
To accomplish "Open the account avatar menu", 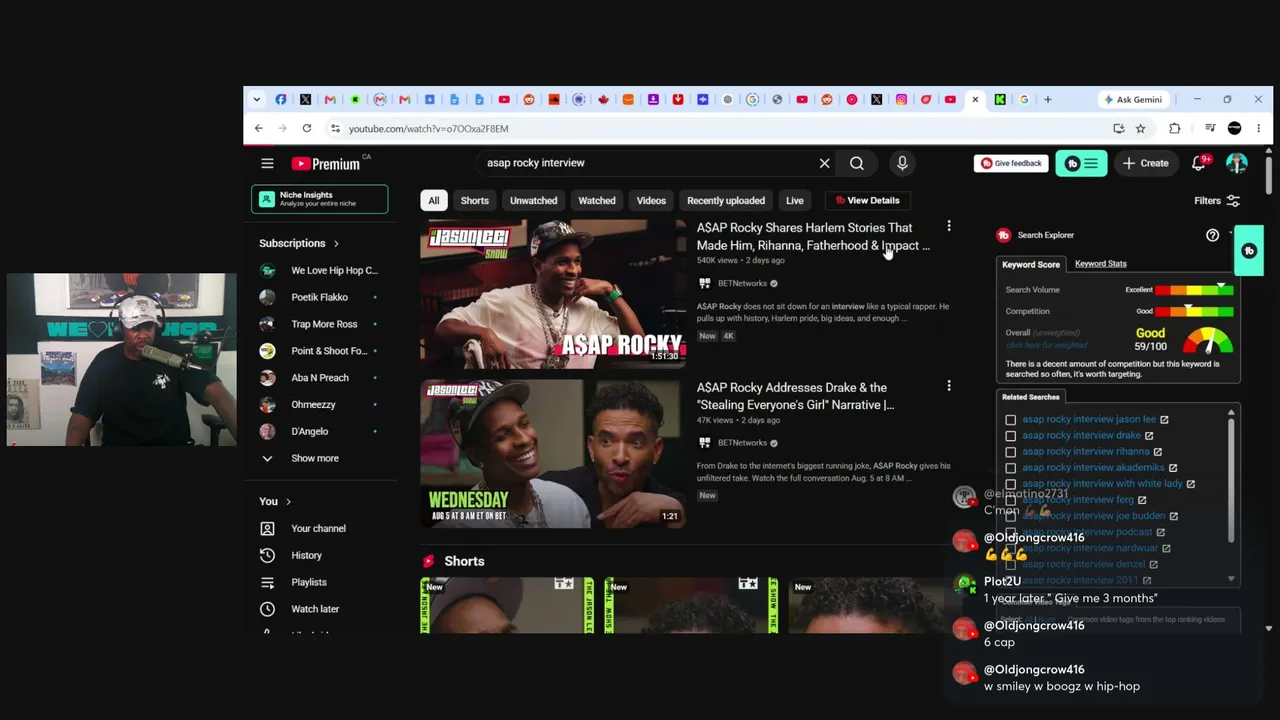I will click(1237, 163).
